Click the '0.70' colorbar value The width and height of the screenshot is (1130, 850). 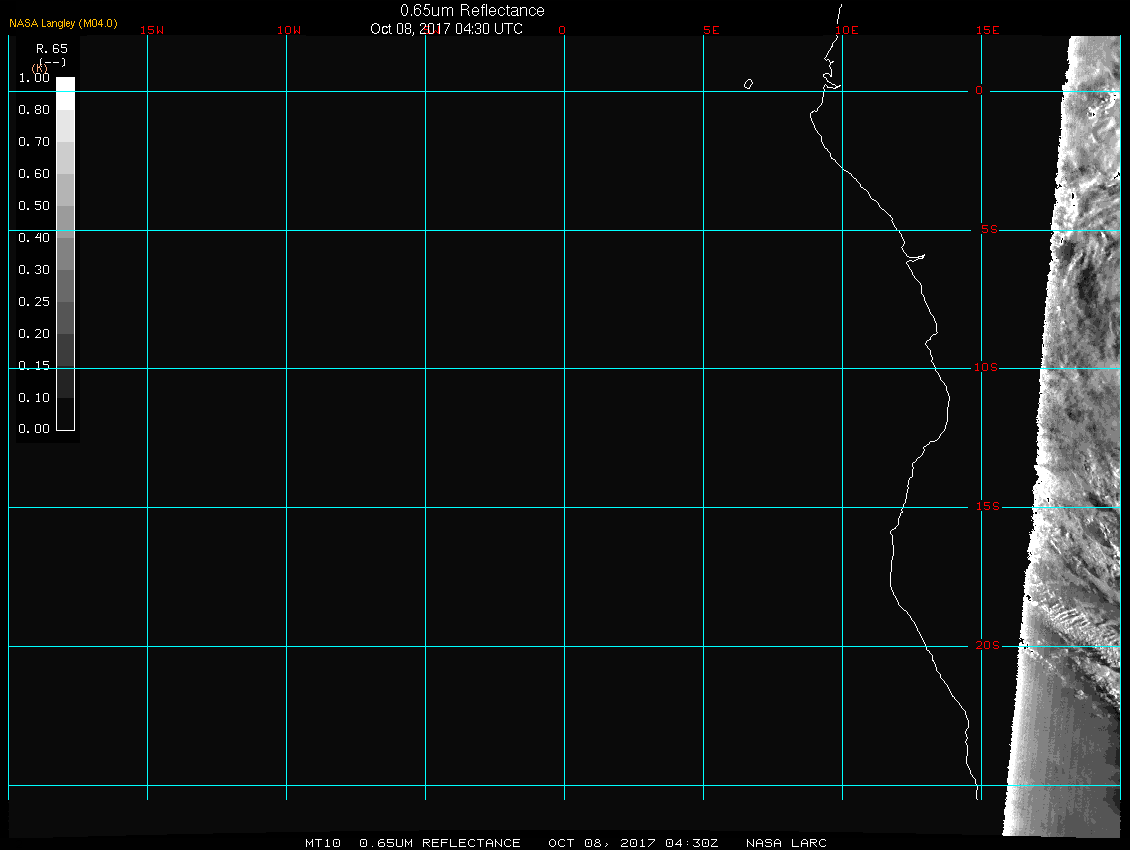tap(34, 141)
